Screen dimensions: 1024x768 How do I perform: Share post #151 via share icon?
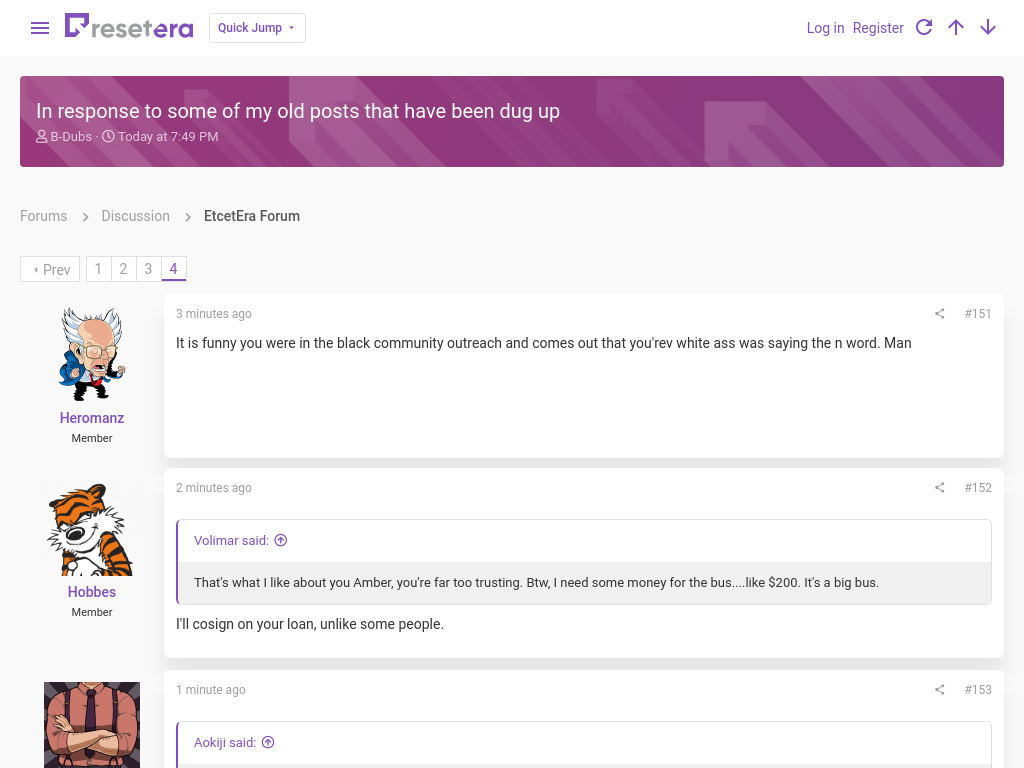pyautogui.click(x=939, y=313)
